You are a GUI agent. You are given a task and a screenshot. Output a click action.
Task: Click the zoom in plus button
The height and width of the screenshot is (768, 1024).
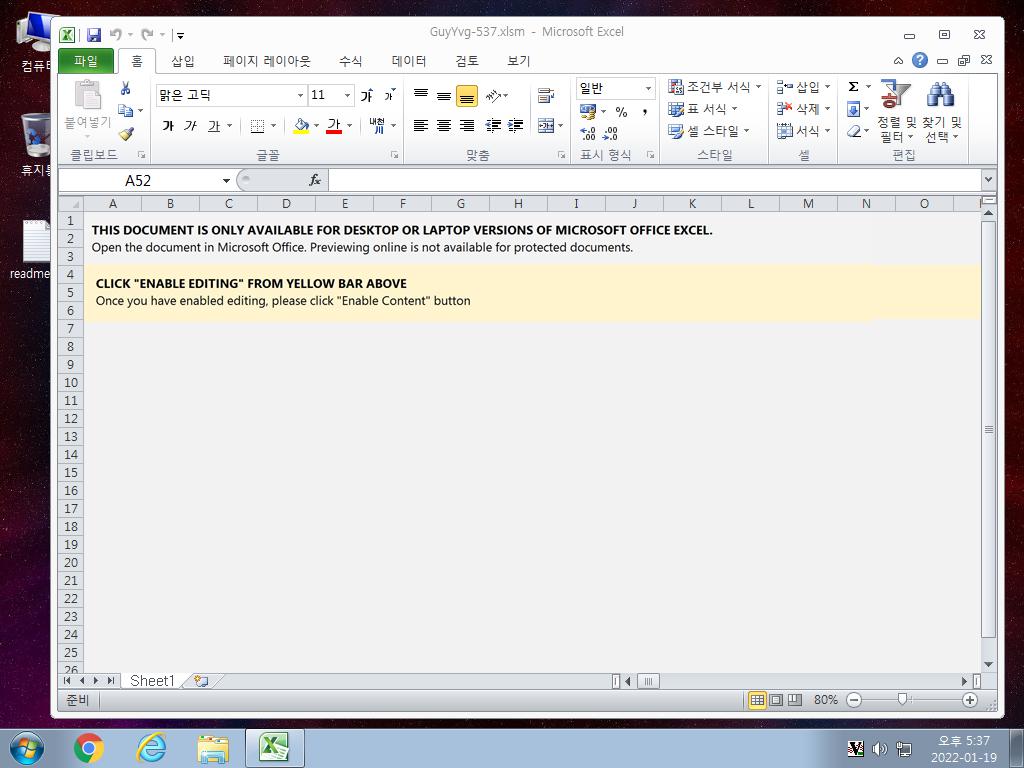tap(970, 700)
